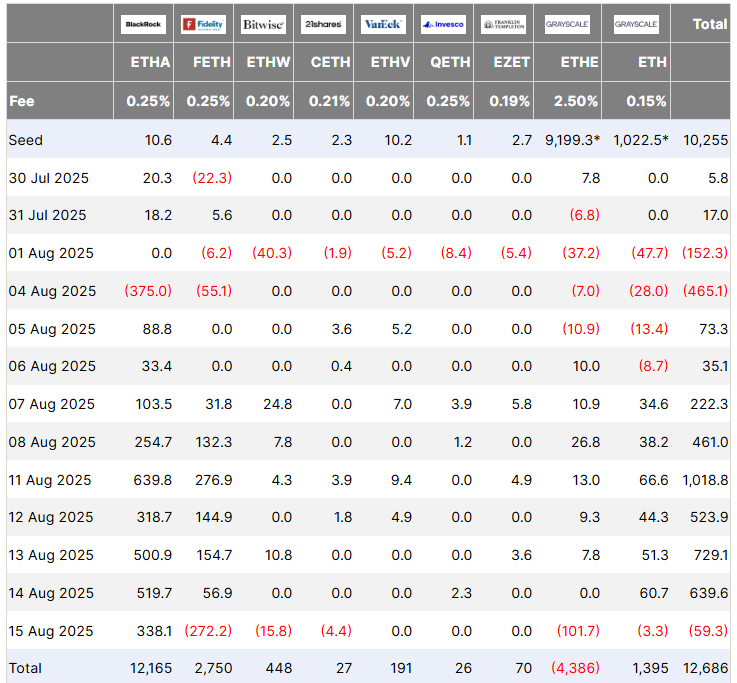Click the Invesco logo

click(x=442, y=24)
